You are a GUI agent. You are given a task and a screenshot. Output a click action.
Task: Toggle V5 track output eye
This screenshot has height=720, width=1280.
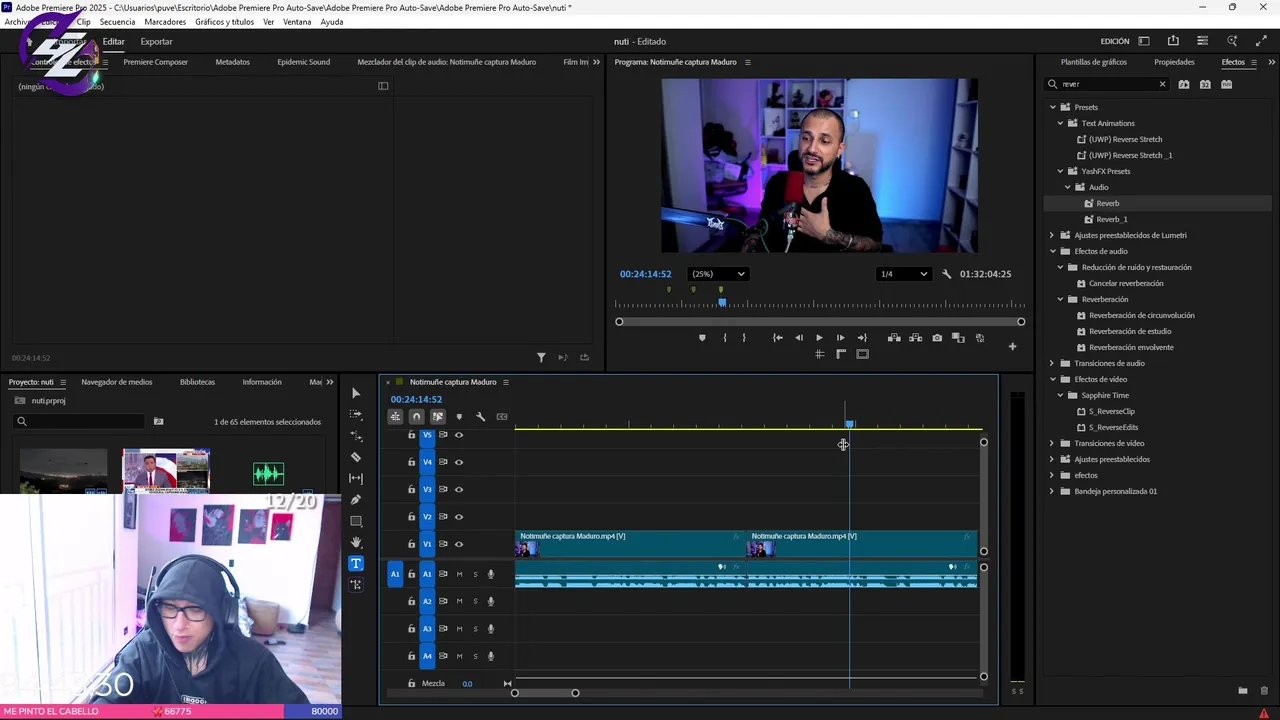pos(459,435)
